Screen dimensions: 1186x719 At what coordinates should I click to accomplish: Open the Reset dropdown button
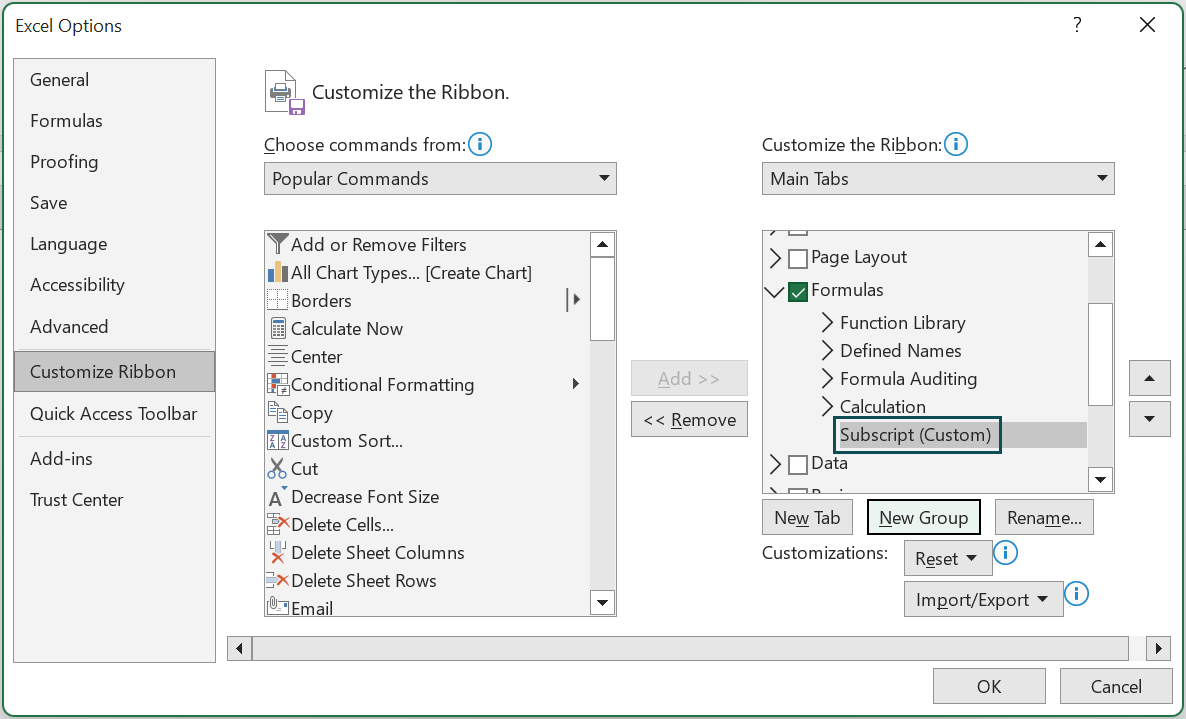click(948, 559)
